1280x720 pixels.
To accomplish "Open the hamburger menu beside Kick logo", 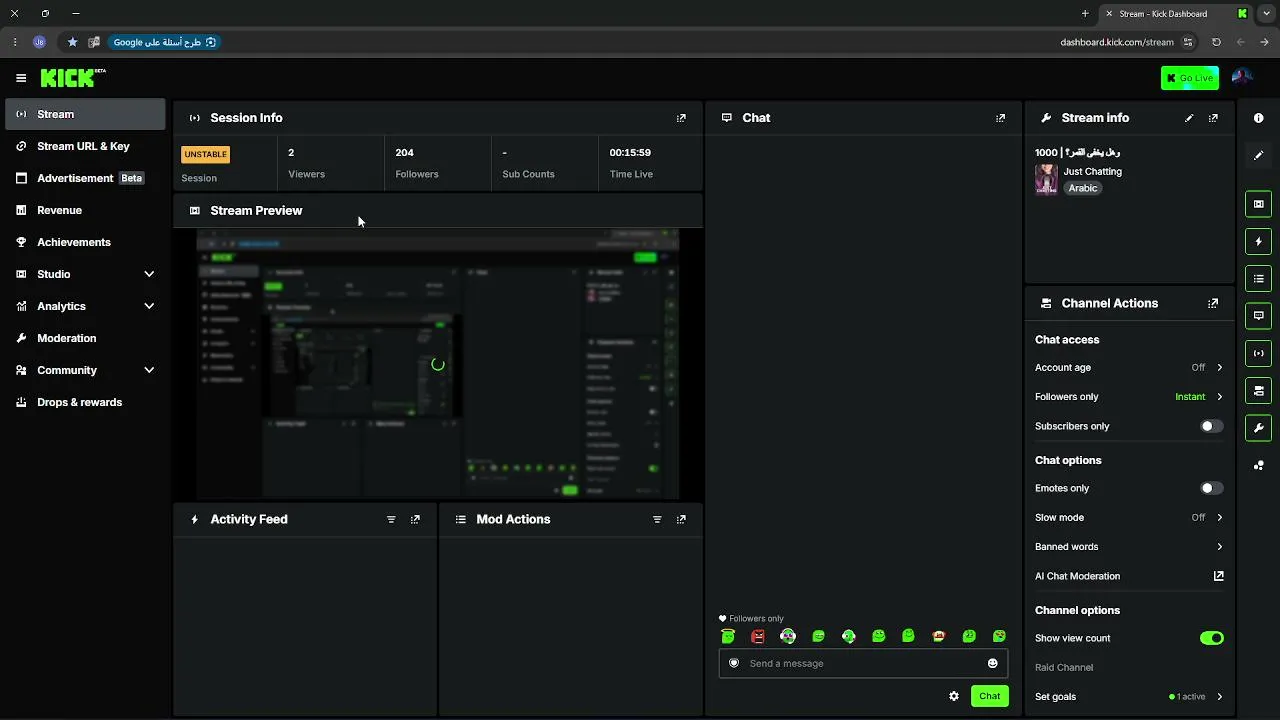I will coord(21,78).
